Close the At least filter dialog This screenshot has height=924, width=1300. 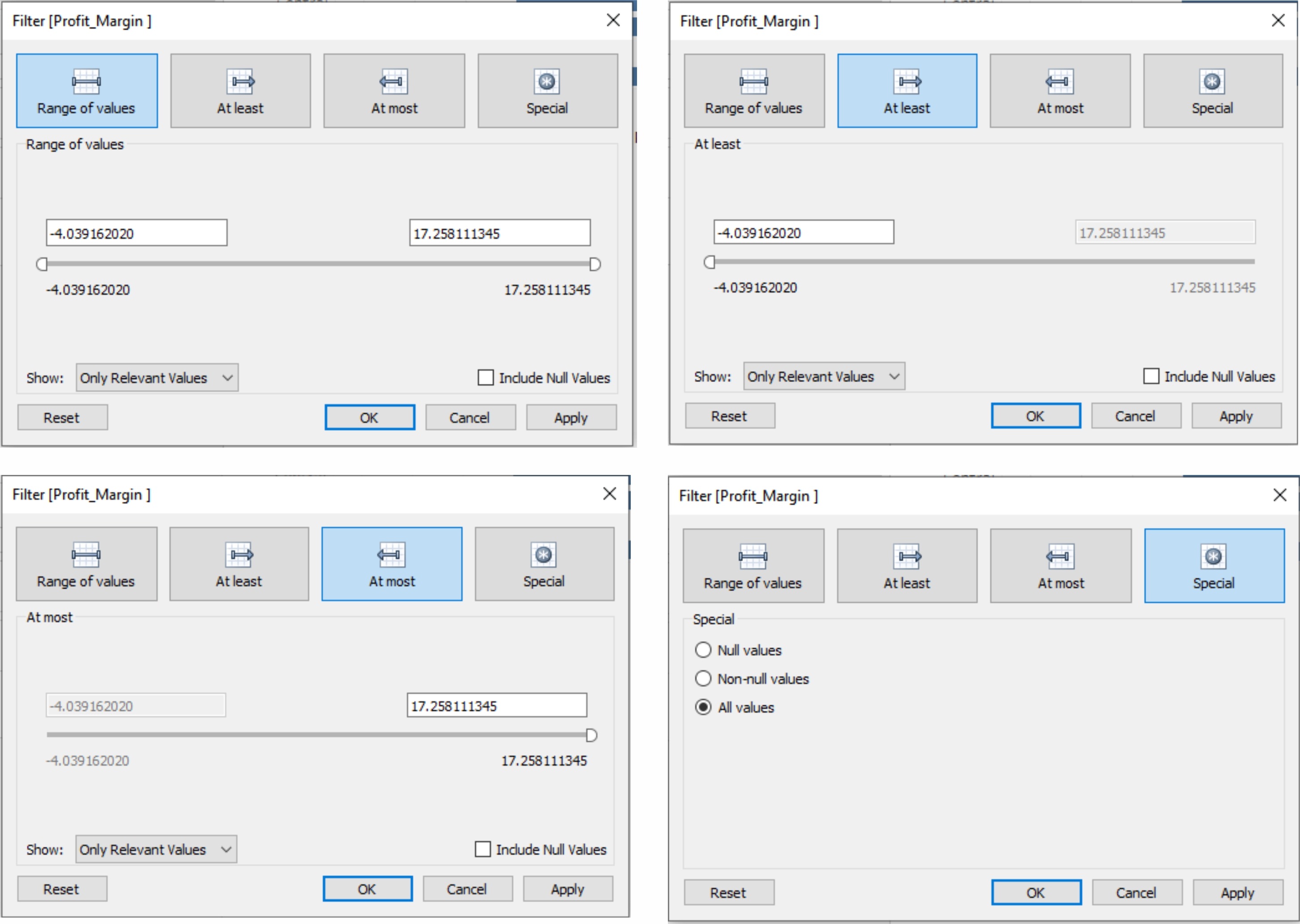click(1279, 21)
